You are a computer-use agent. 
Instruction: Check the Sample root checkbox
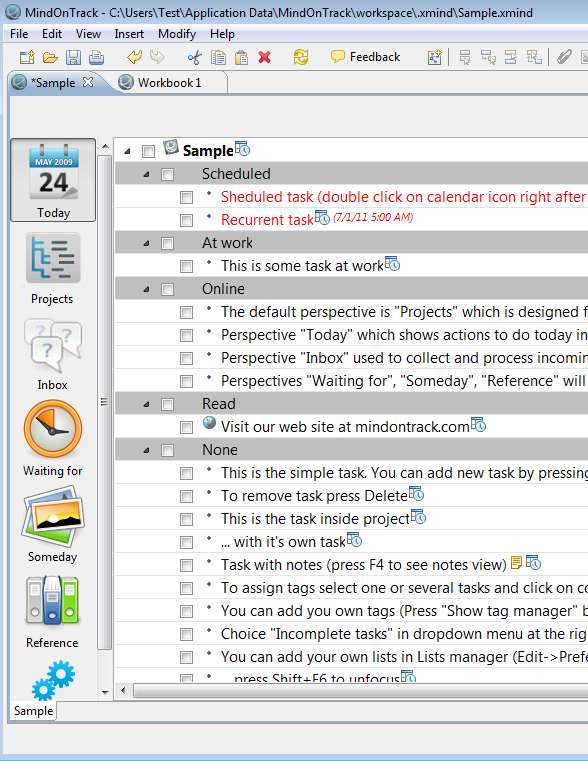(148, 151)
